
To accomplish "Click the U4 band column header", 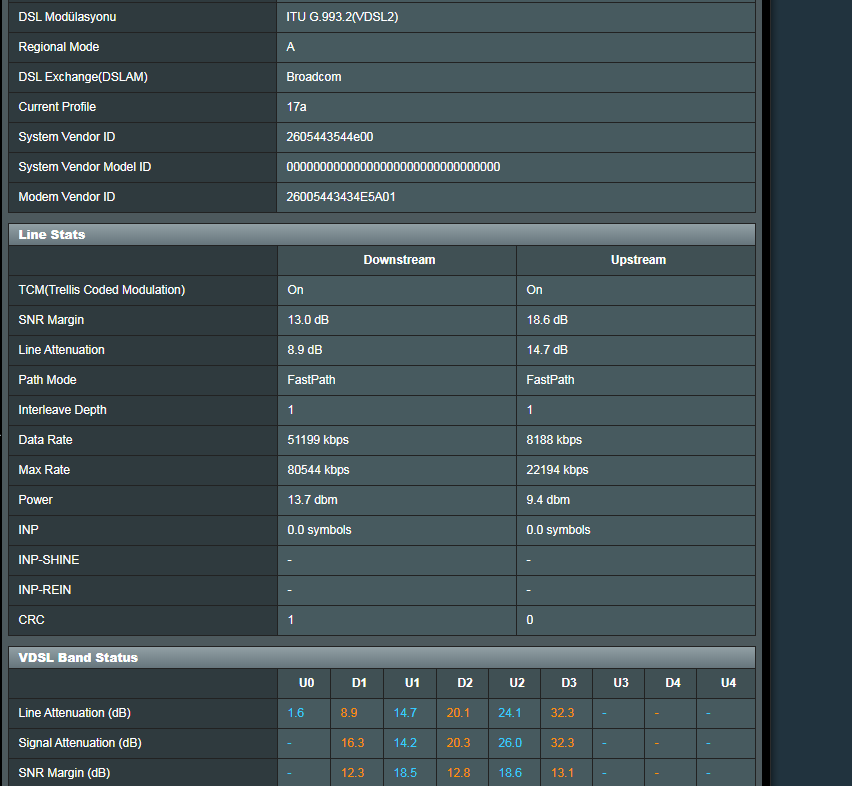I will tap(728, 683).
